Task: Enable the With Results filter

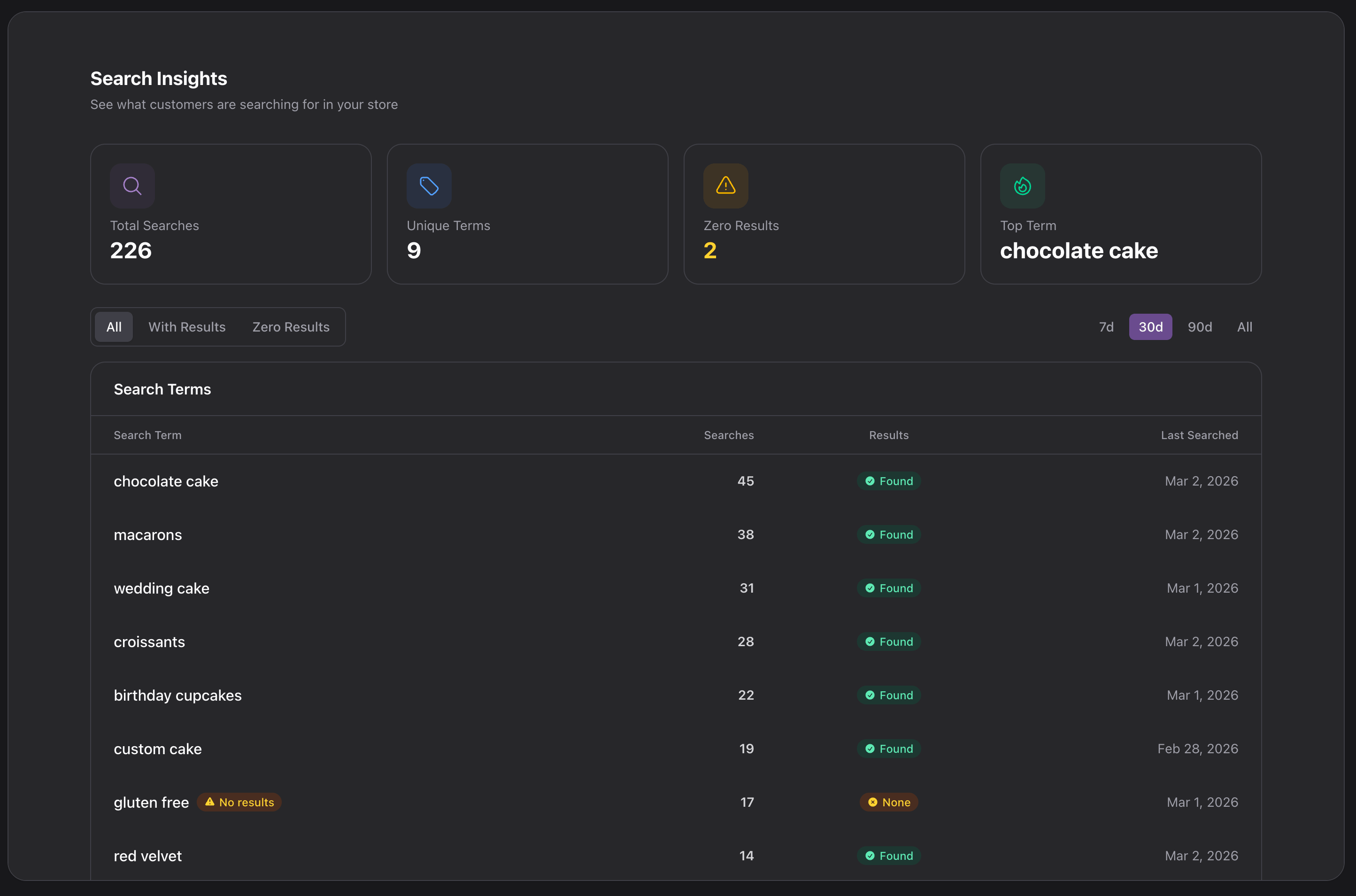Action: pyautogui.click(x=187, y=326)
